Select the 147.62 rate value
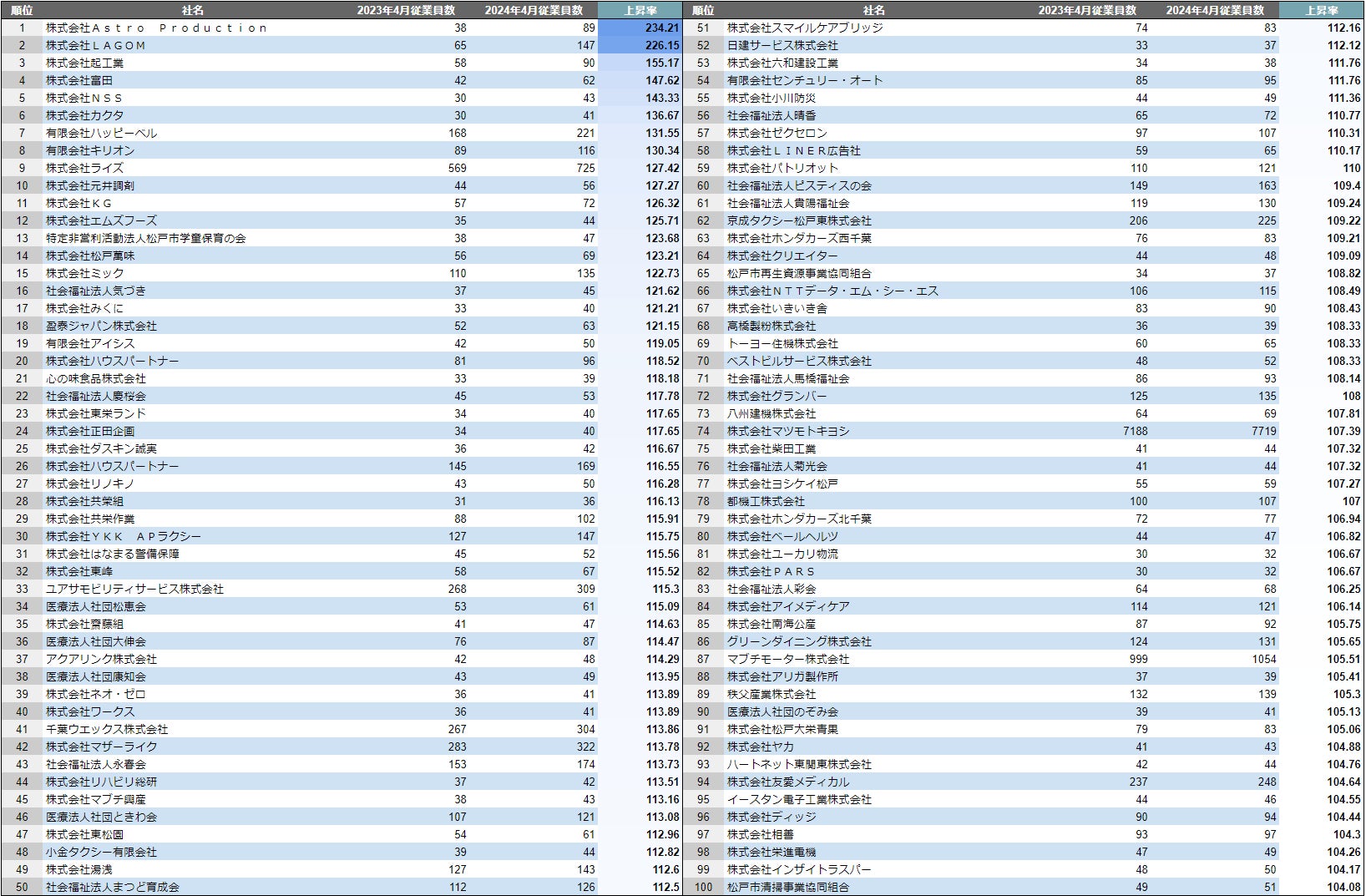 [x=662, y=80]
